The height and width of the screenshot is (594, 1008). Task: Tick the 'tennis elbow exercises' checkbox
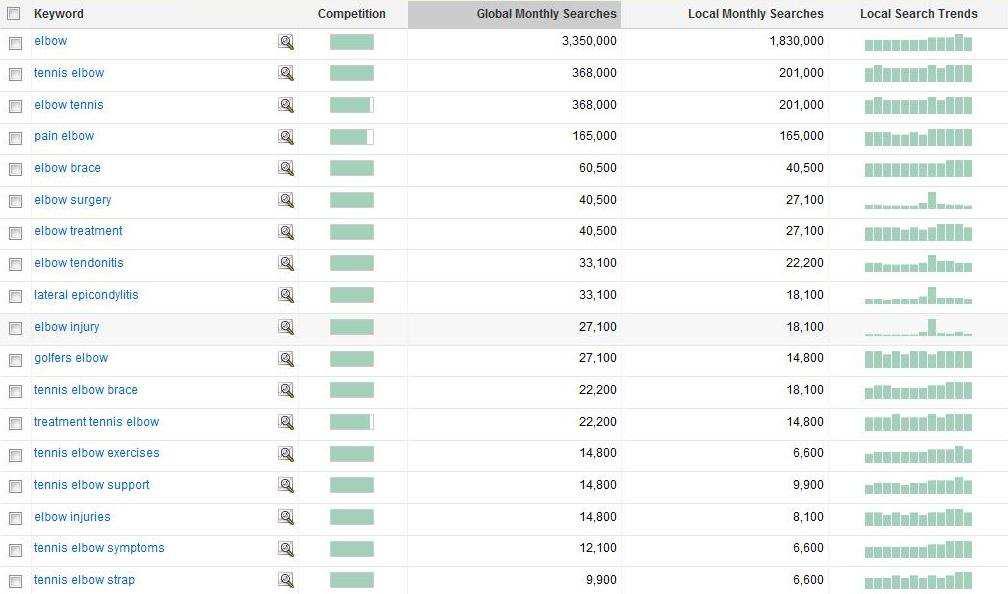click(x=15, y=455)
